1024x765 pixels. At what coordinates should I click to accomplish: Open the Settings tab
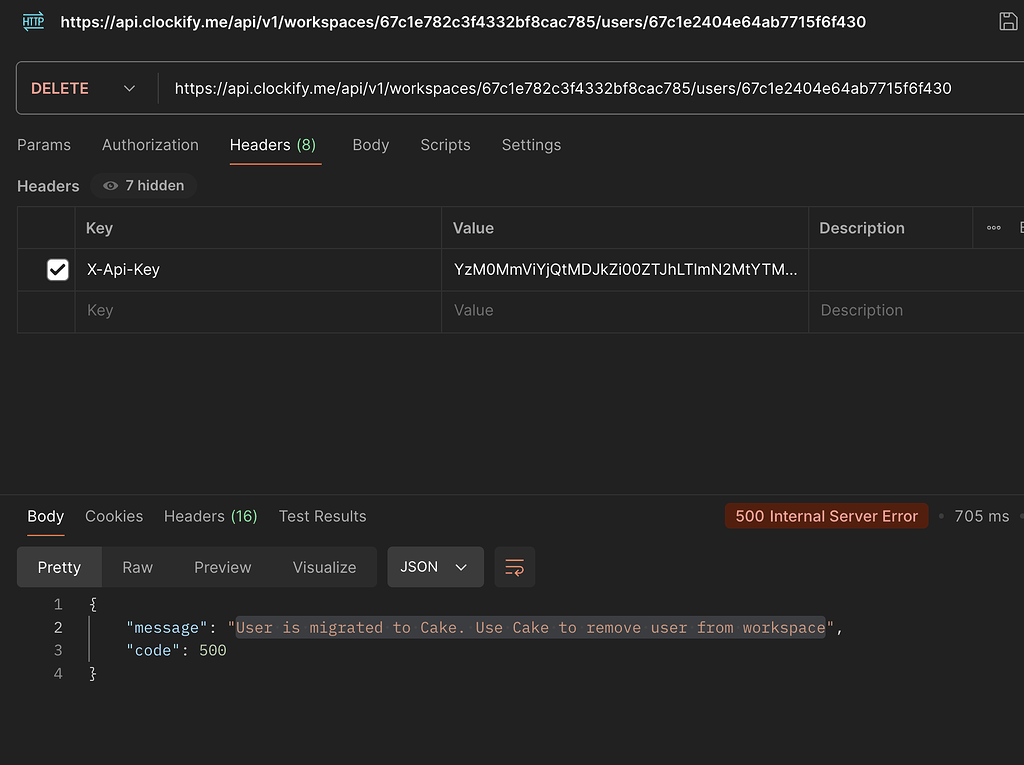point(531,145)
